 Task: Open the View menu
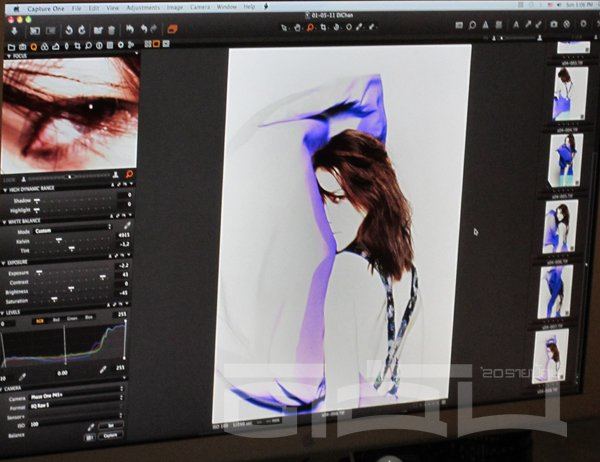coord(112,8)
